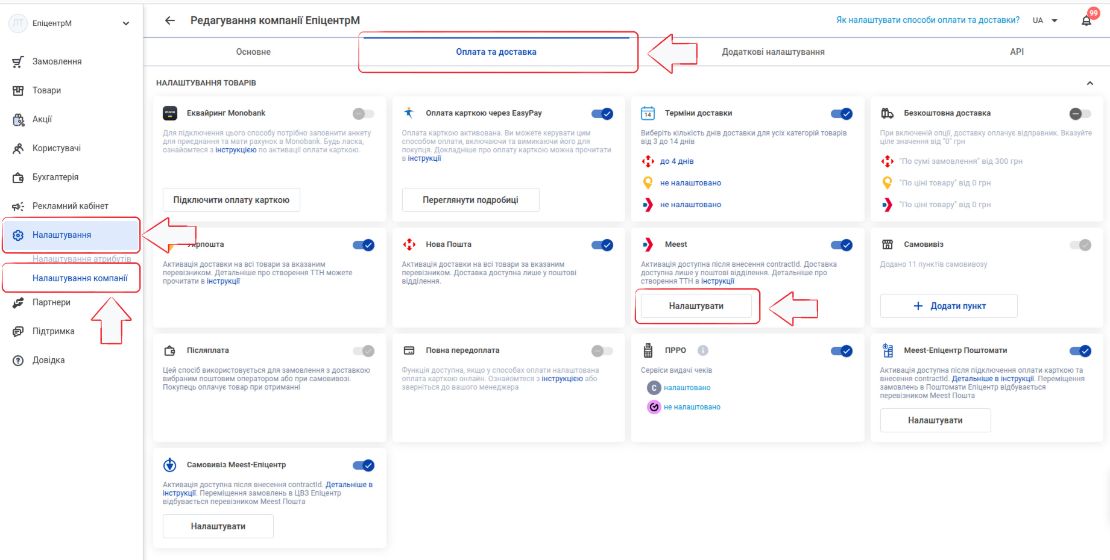Toggle the ПРРО switch
Image resolution: width=1110 pixels, height=560 pixels.
tap(842, 350)
